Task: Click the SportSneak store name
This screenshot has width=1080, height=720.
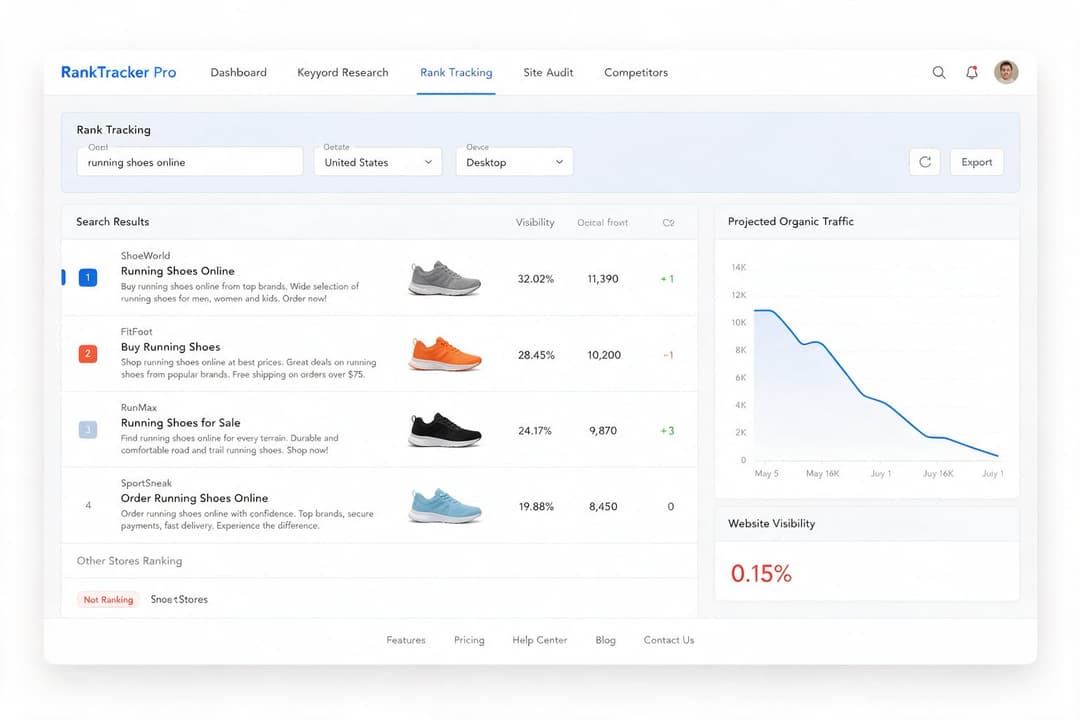Action: click(x=146, y=483)
